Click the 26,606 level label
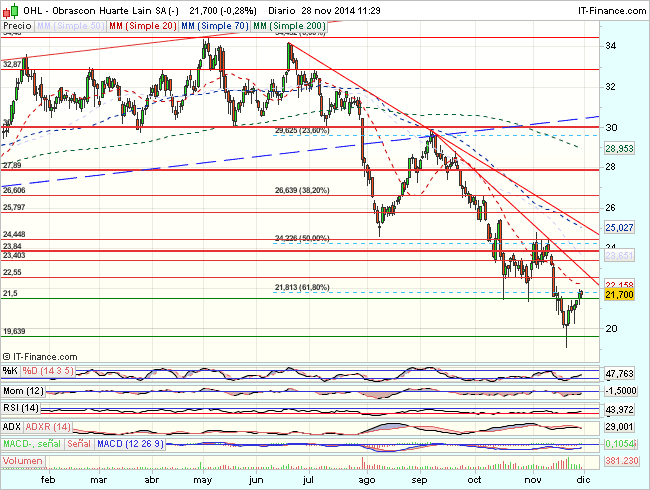The image size is (650, 490). click(x=14, y=190)
